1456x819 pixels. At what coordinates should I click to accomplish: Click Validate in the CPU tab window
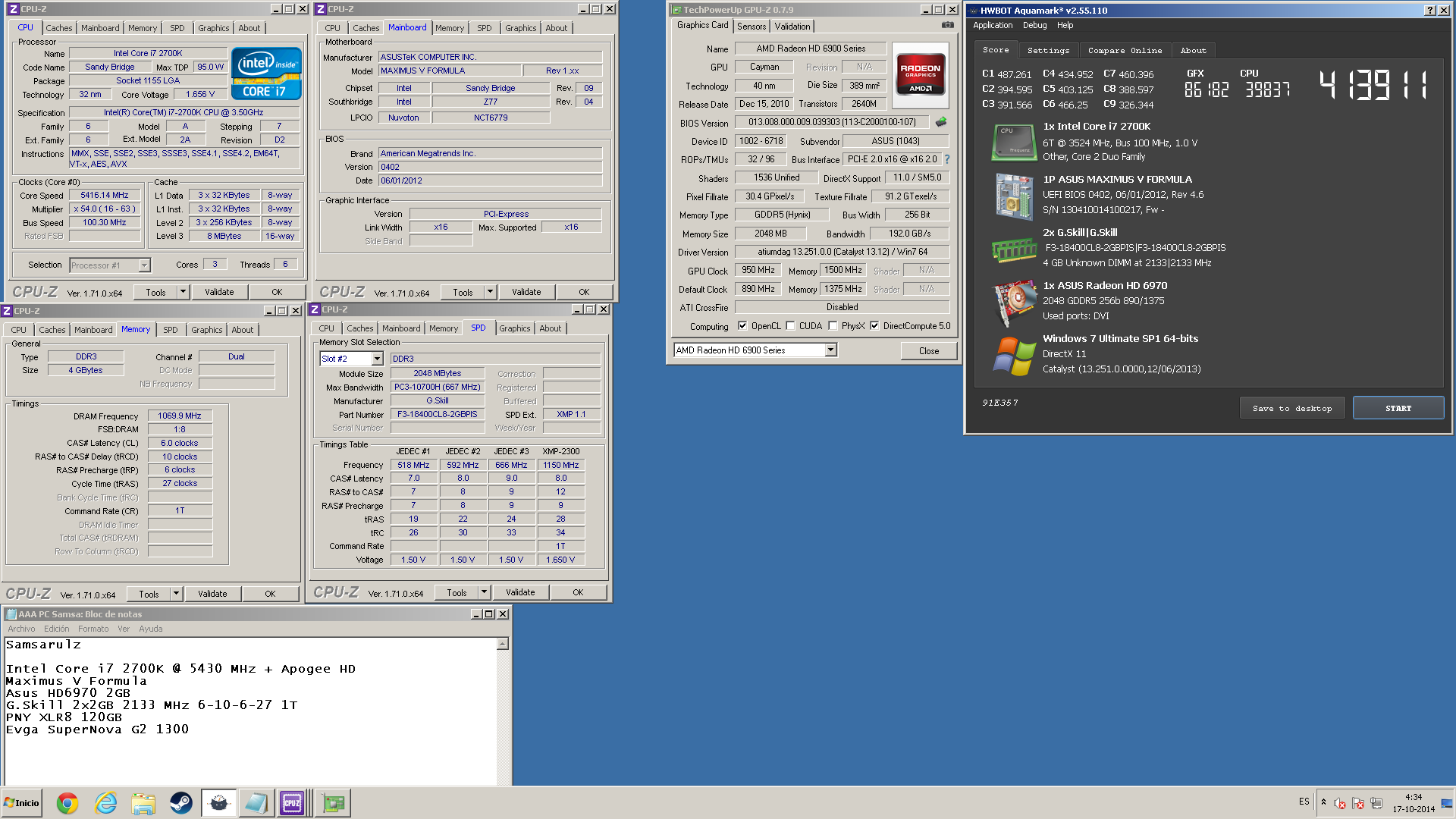[219, 292]
